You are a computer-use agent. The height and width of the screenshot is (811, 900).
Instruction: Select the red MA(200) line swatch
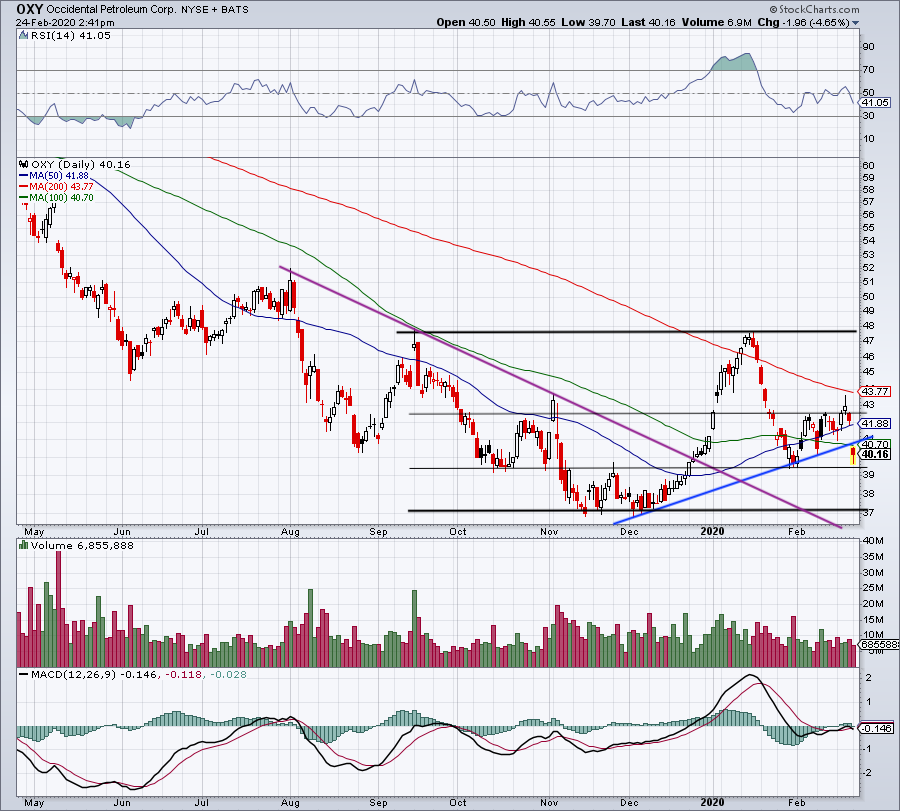coord(24,187)
